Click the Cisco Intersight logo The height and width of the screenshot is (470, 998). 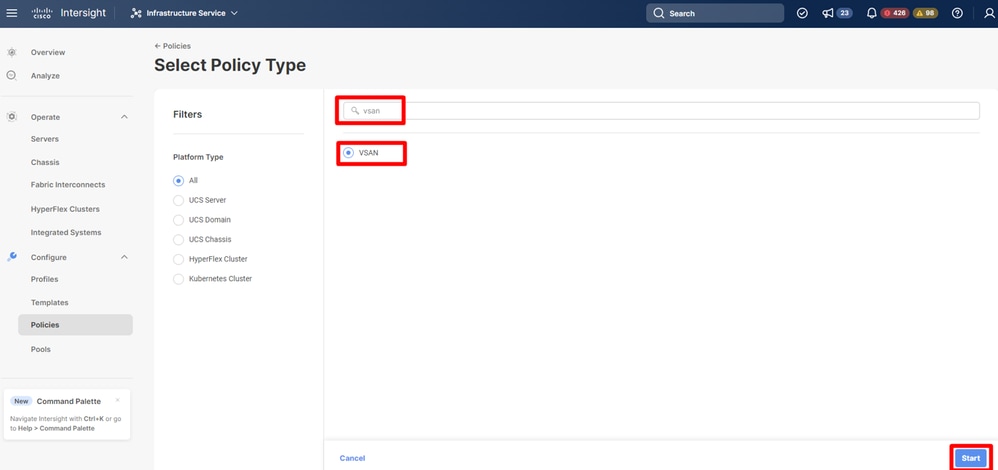tap(69, 13)
